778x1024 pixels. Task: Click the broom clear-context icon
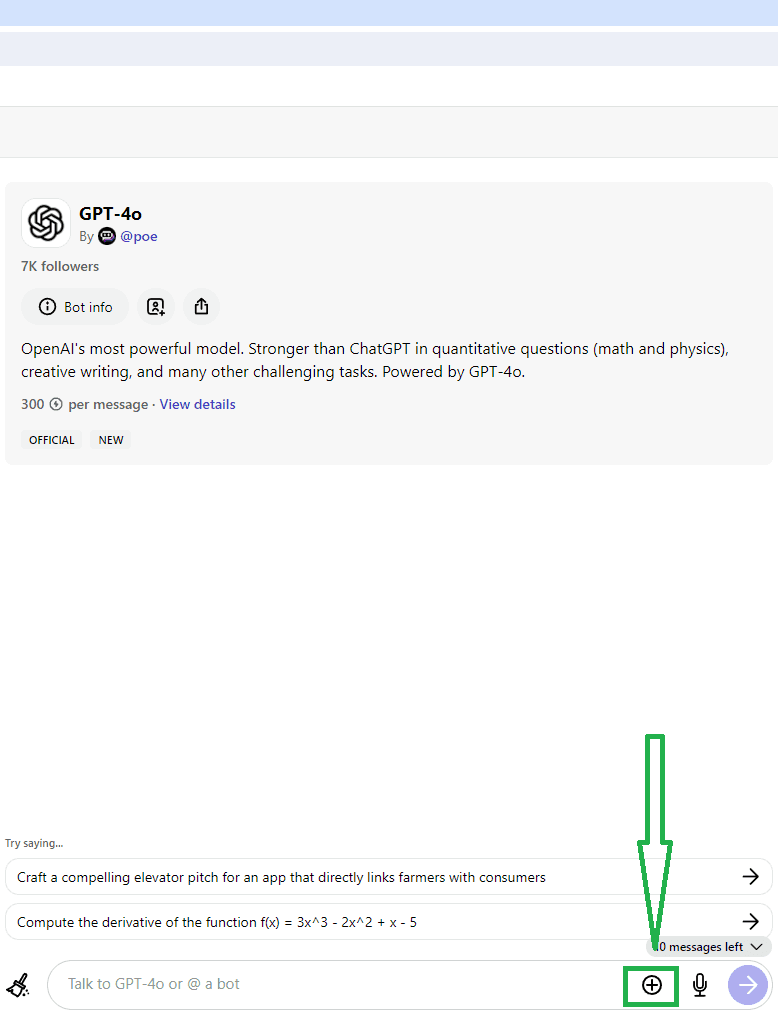(18, 986)
